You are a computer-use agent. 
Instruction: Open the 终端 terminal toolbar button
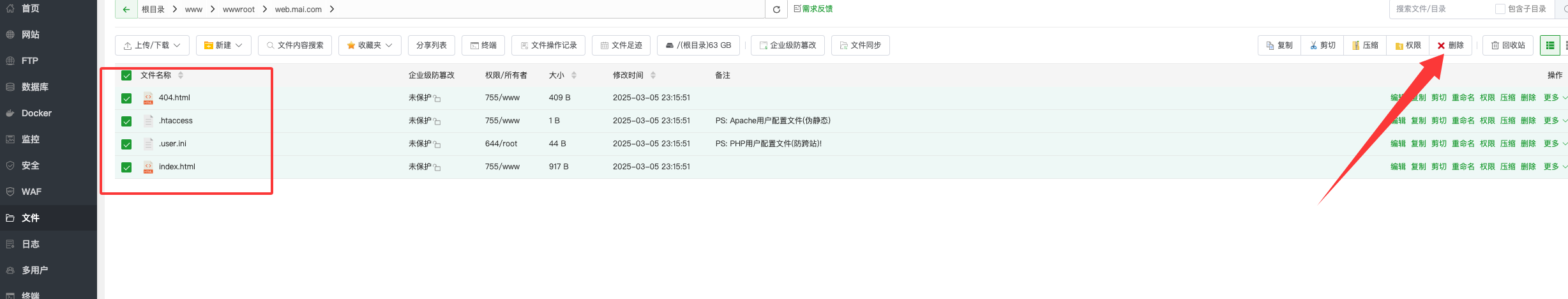[x=483, y=45]
